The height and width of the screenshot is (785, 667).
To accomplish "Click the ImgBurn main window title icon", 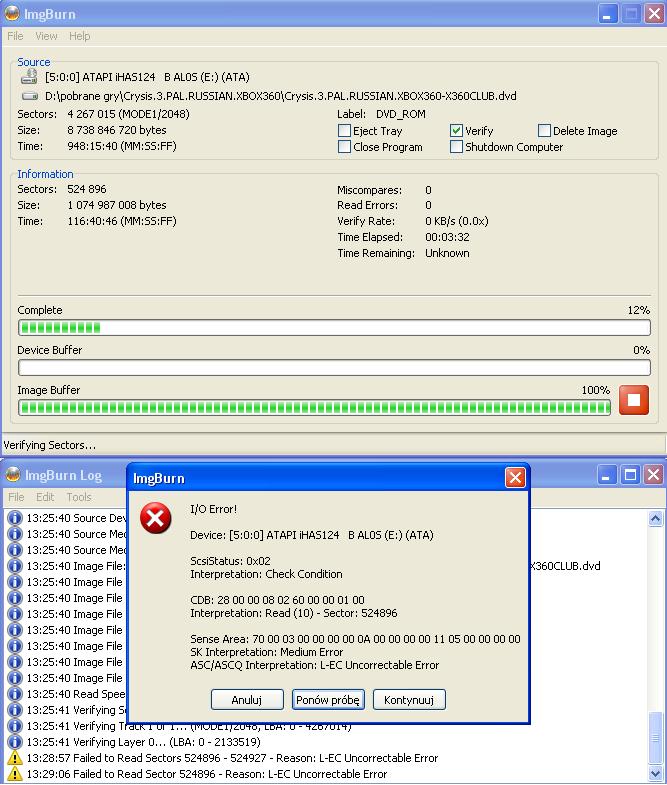I will pos(12,14).
